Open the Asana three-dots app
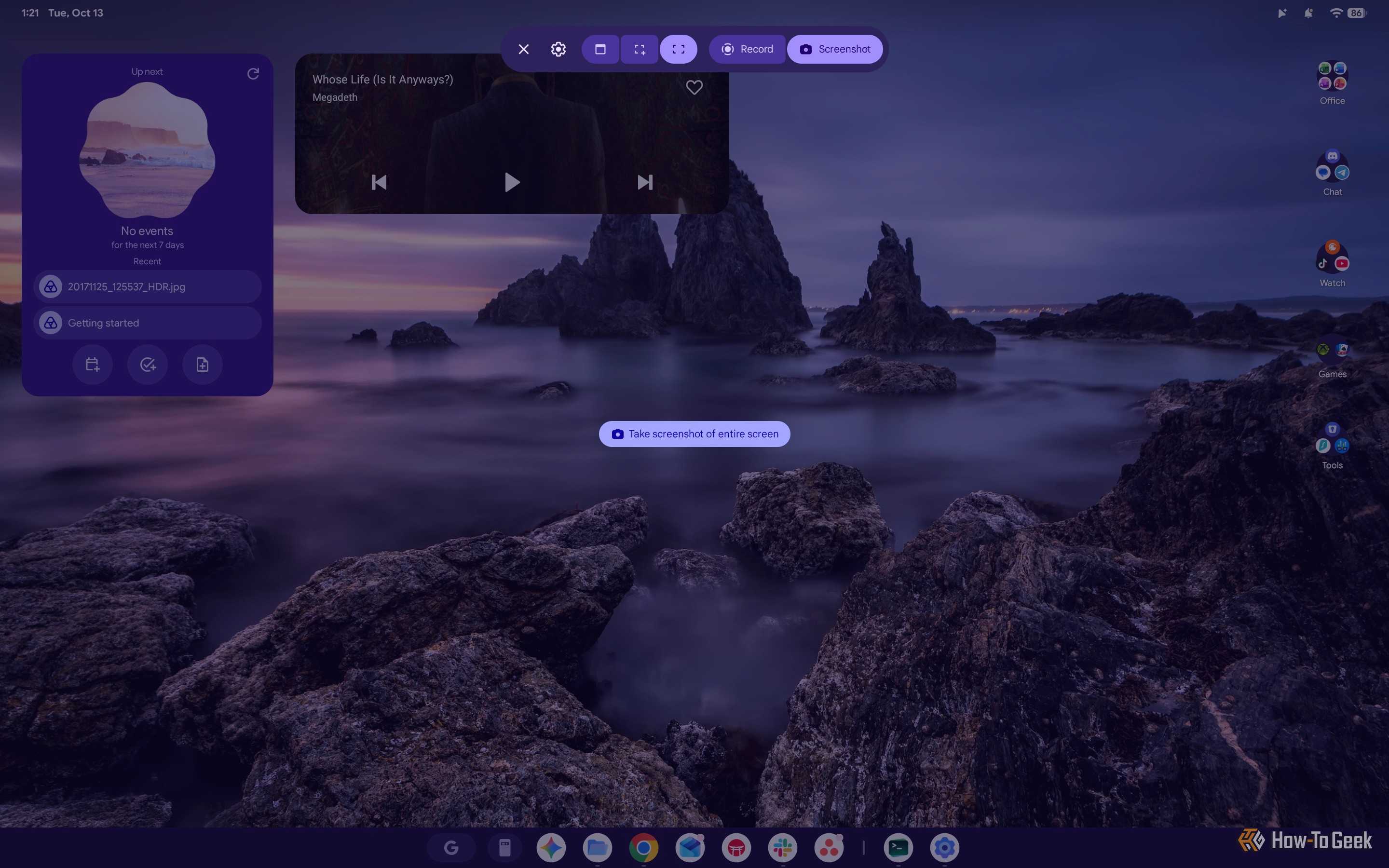This screenshot has height=868, width=1389. click(829, 847)
